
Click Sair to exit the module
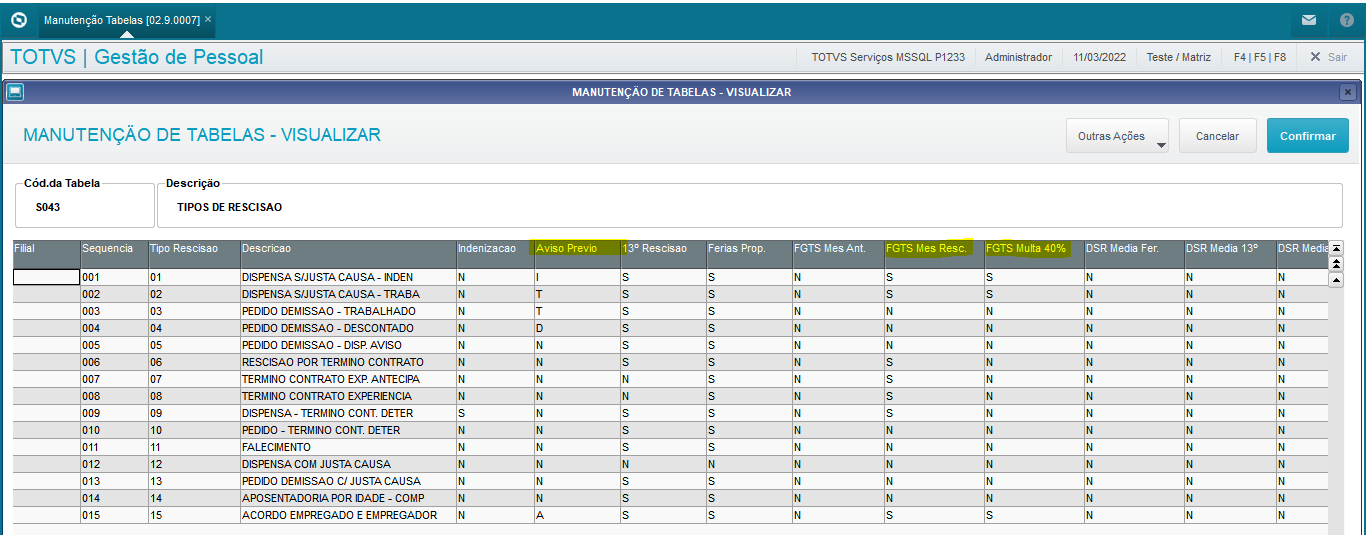[x=1328, y=57]
